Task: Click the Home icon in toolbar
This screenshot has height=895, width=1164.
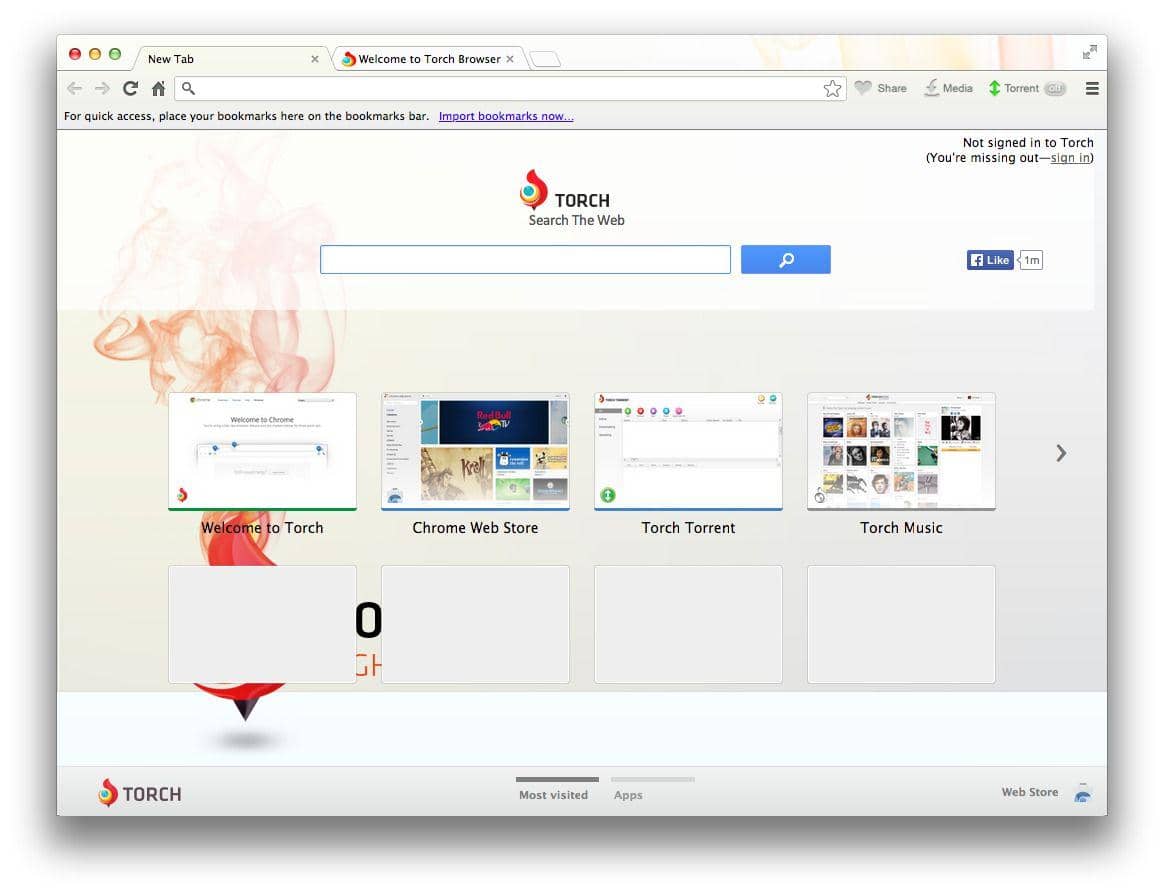Action: click(x=158, y=88)
